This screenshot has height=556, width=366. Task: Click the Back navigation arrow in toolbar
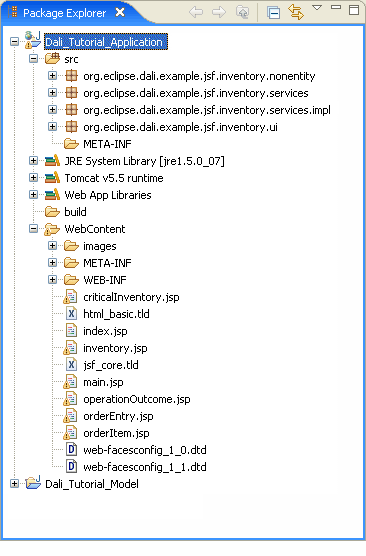click(196, 12)
